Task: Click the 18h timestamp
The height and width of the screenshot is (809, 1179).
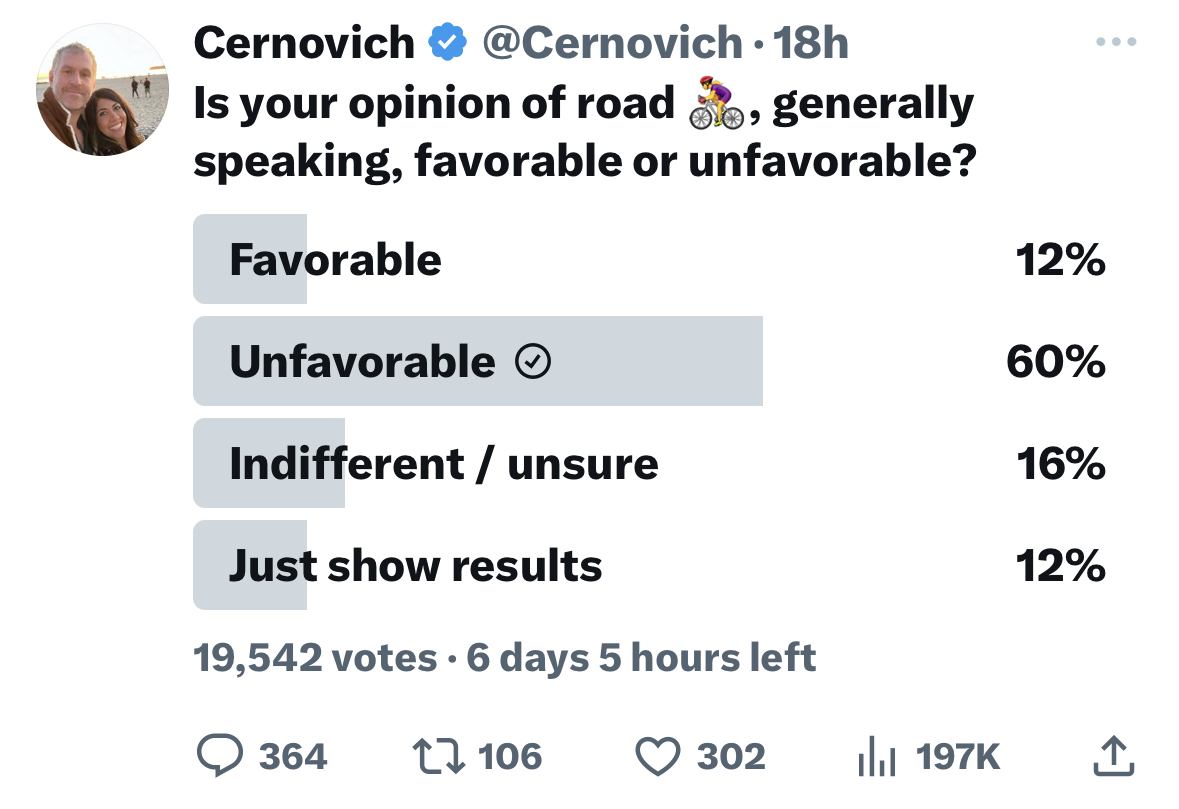Action: 811,42
